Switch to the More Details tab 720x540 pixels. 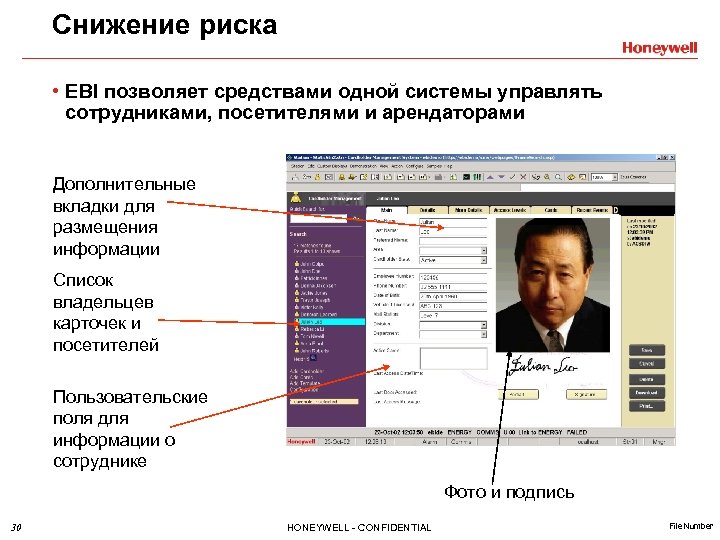click(x=468, y=210)
